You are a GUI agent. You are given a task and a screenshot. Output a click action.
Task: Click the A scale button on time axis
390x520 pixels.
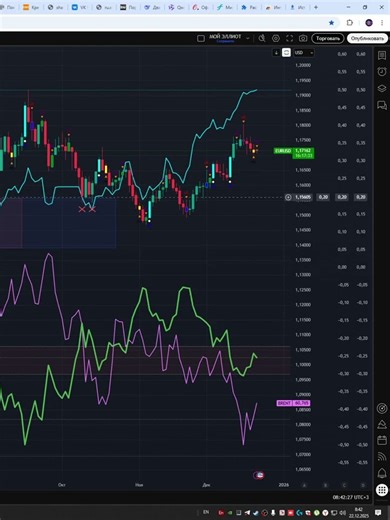tap(304, 485)
